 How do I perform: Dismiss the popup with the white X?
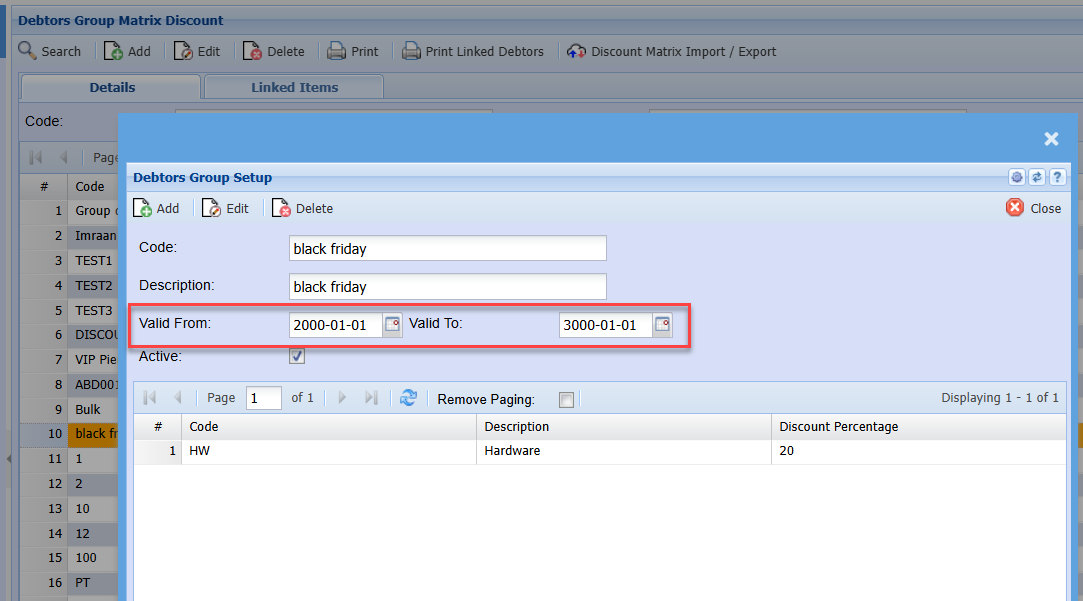coord(1051,139)
